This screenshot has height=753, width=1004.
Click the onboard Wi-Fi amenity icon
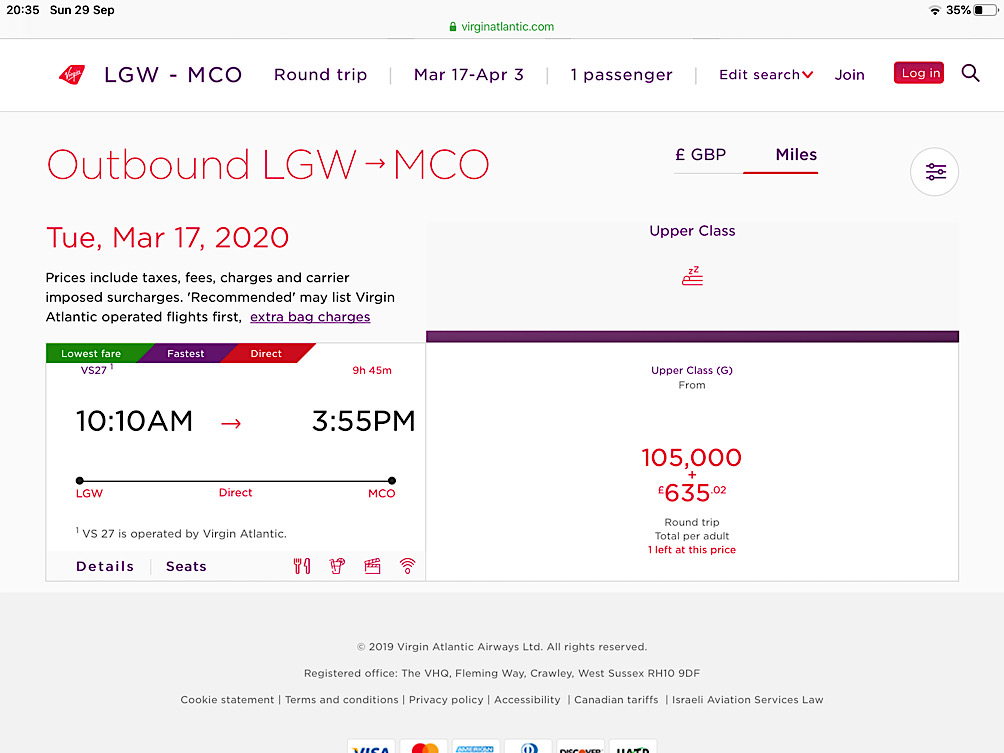click(407, 566)
